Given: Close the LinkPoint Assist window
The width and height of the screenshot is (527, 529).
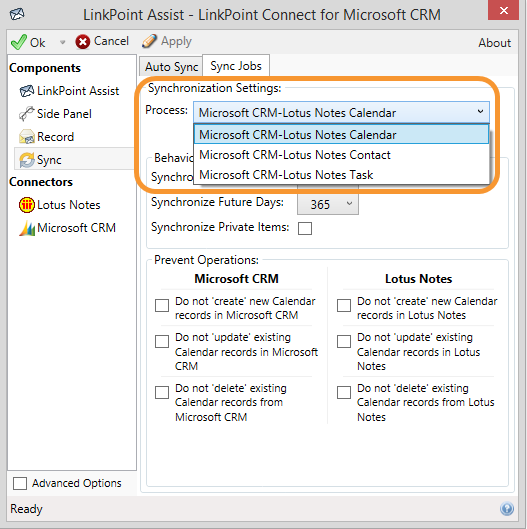Looking at the screenshot, I should coord(503,10).
